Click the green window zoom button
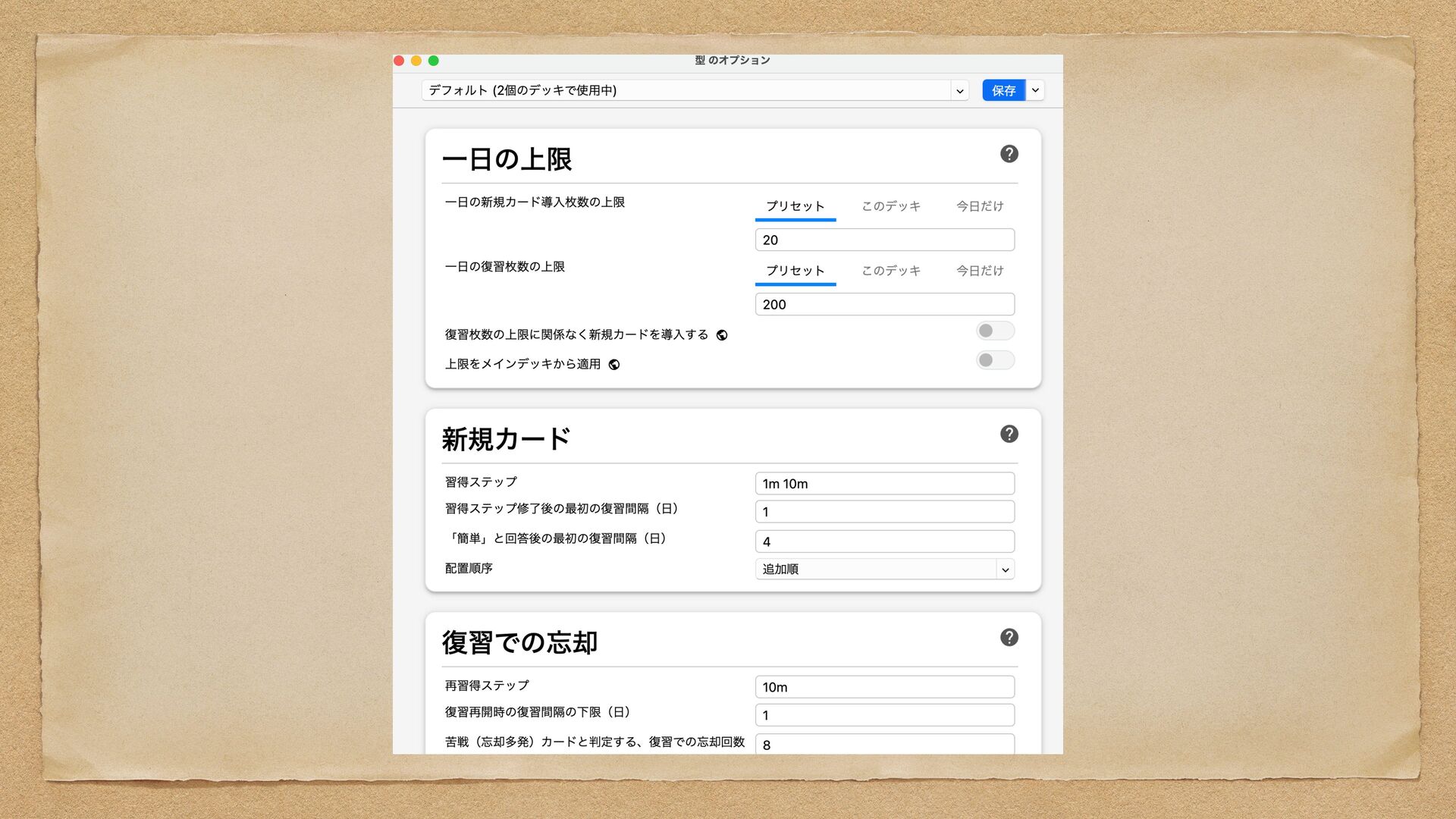The width and height of the screenshot is (1456, 819). [x=434, y=61]
